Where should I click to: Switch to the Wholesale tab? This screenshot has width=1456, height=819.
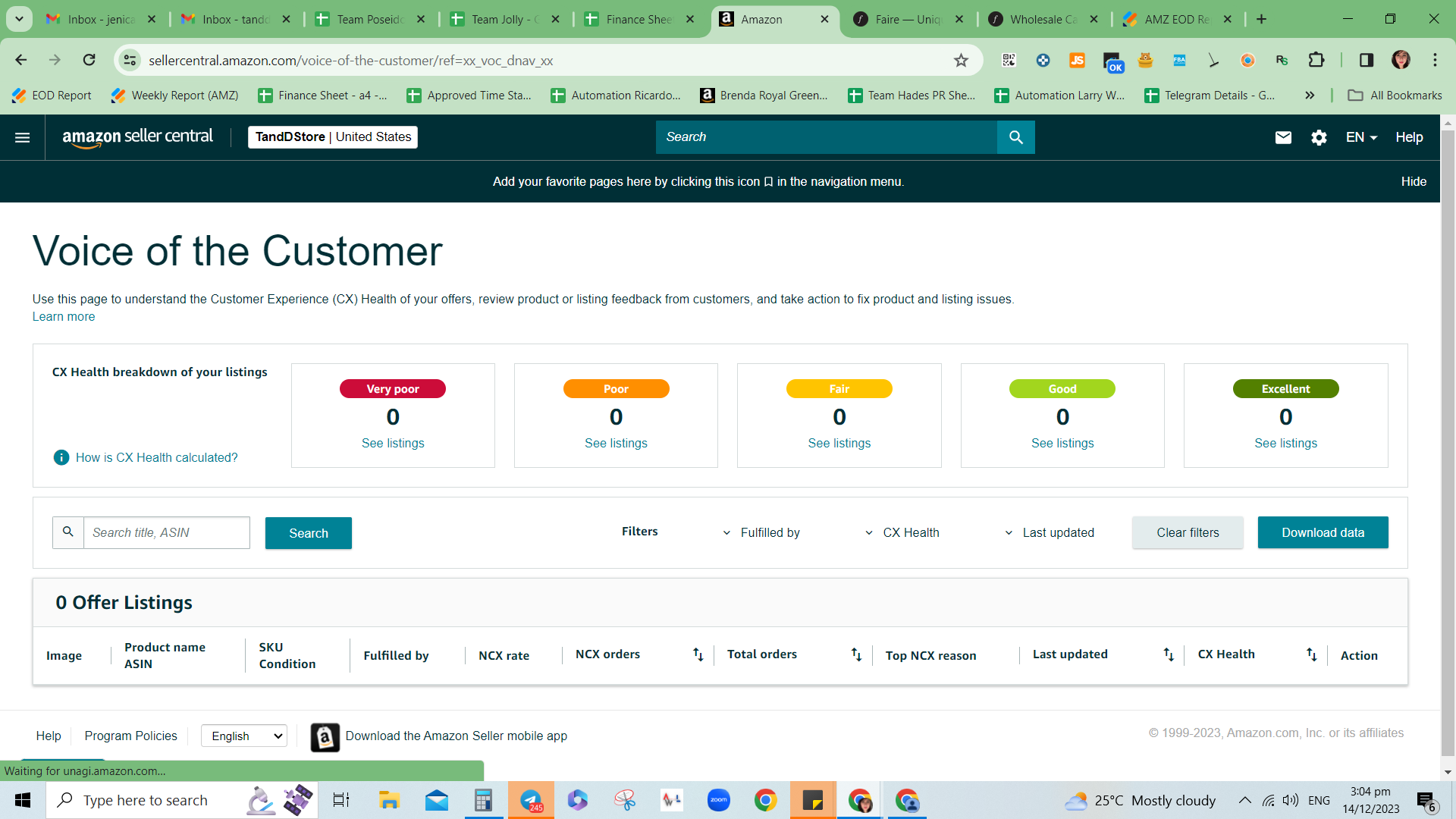coord(1043,19)
